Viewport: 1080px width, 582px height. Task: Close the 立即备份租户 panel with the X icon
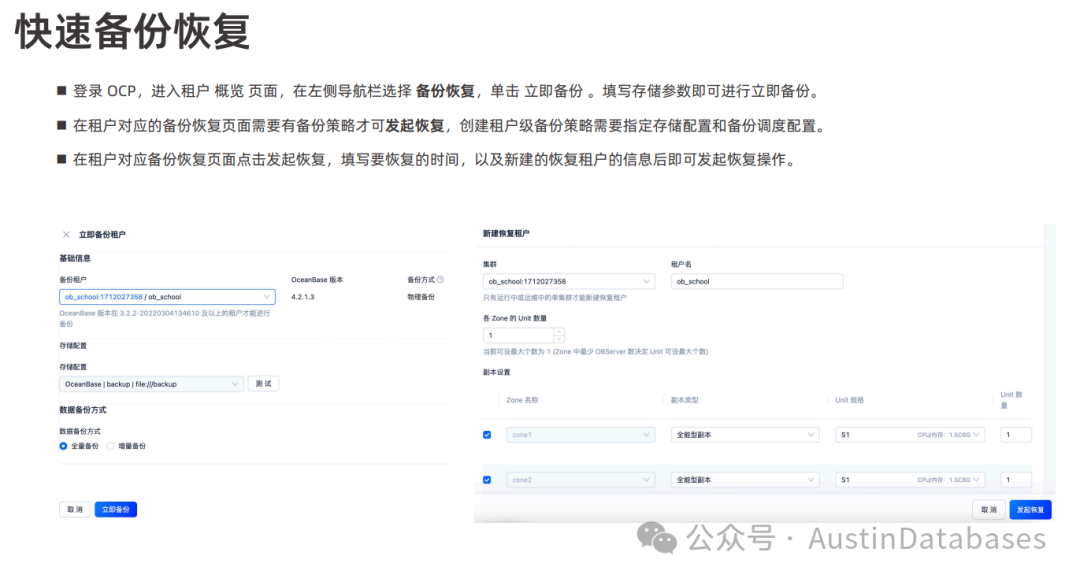pos(66,235)
